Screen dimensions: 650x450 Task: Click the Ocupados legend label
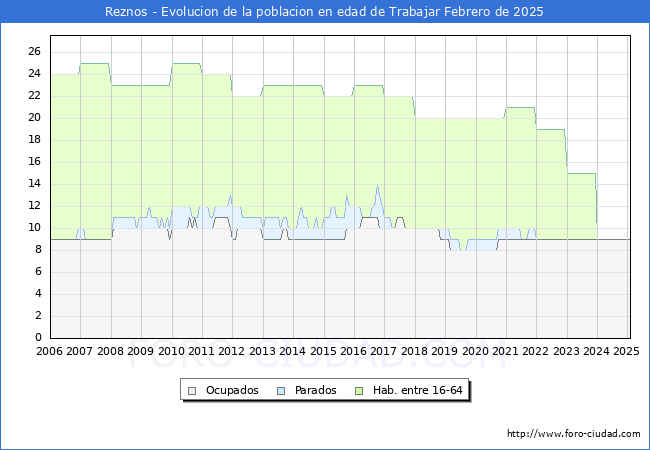tap(232, 390)
